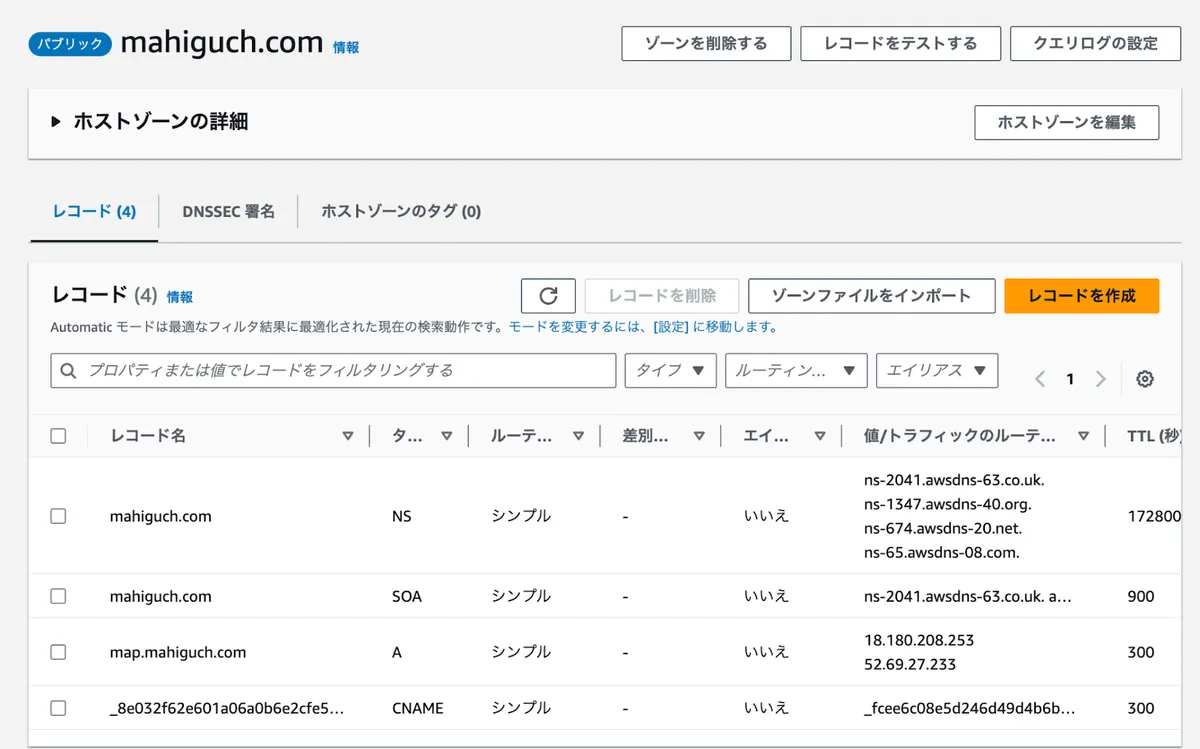Click the refresh records icon button
The height and width of the screenshot is (749, 1200).
tap(548, 296)
